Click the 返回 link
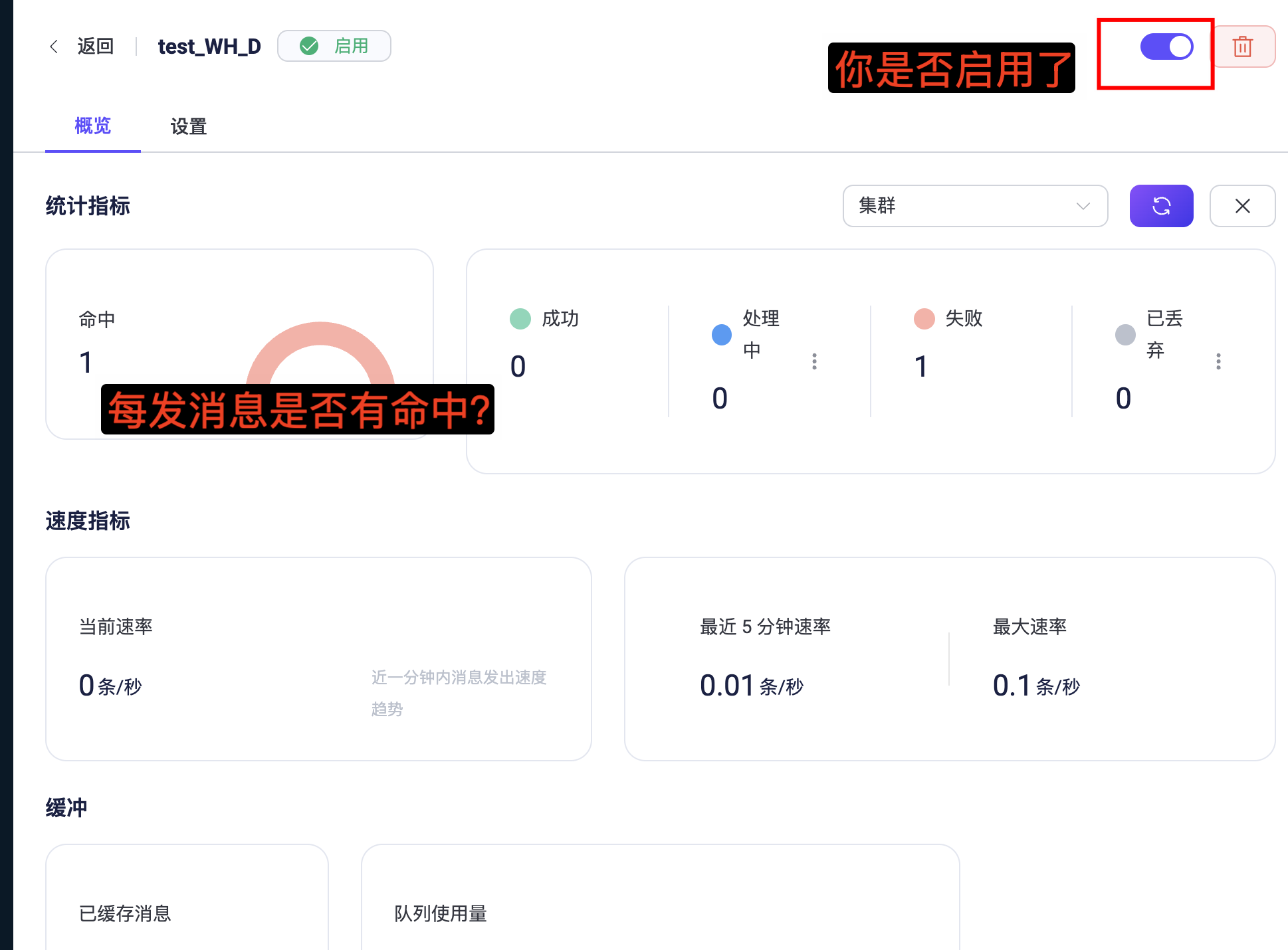The height and width of the screenshot is (950, 1288). tap(96, 47)
